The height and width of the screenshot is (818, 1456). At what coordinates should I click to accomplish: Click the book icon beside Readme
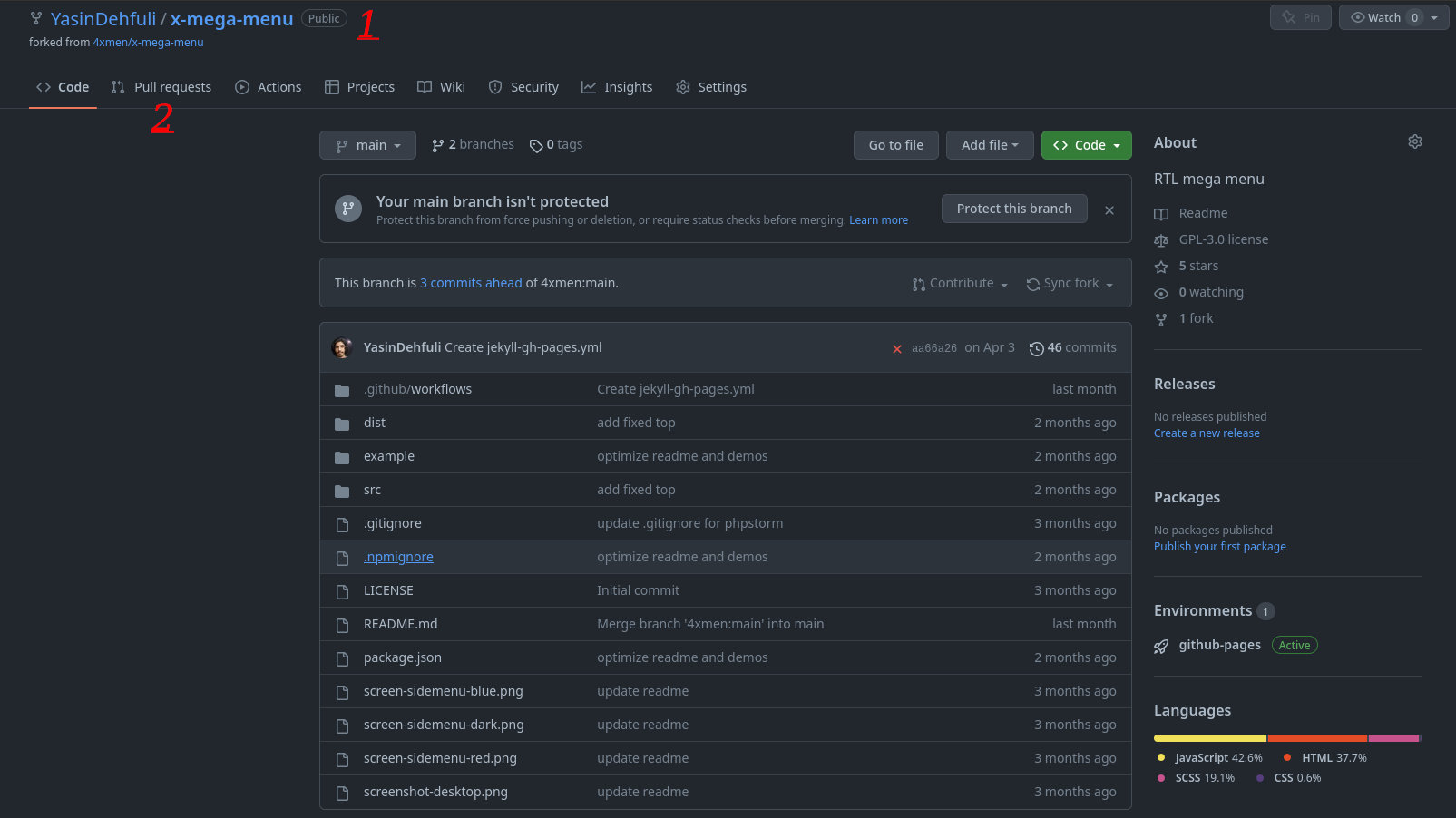click(1161, 214)
